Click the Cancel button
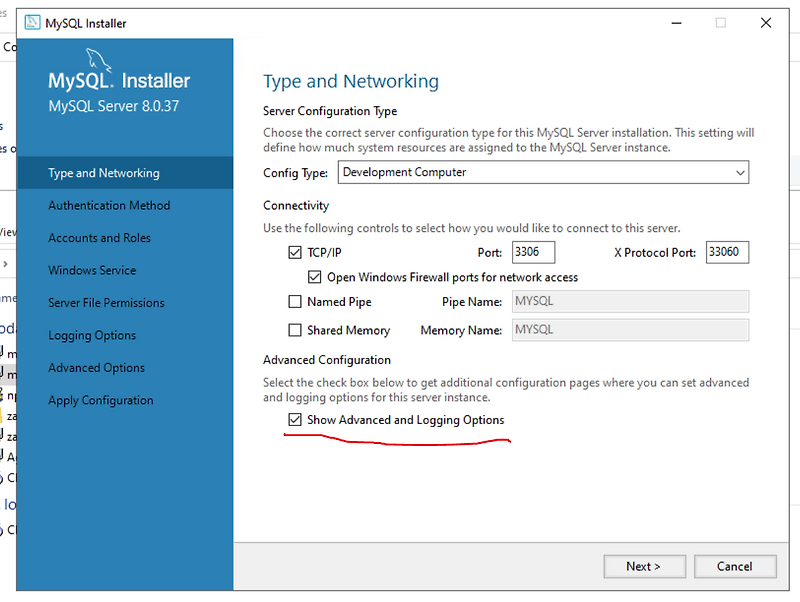The image size is (800, 602). (735, 566)
